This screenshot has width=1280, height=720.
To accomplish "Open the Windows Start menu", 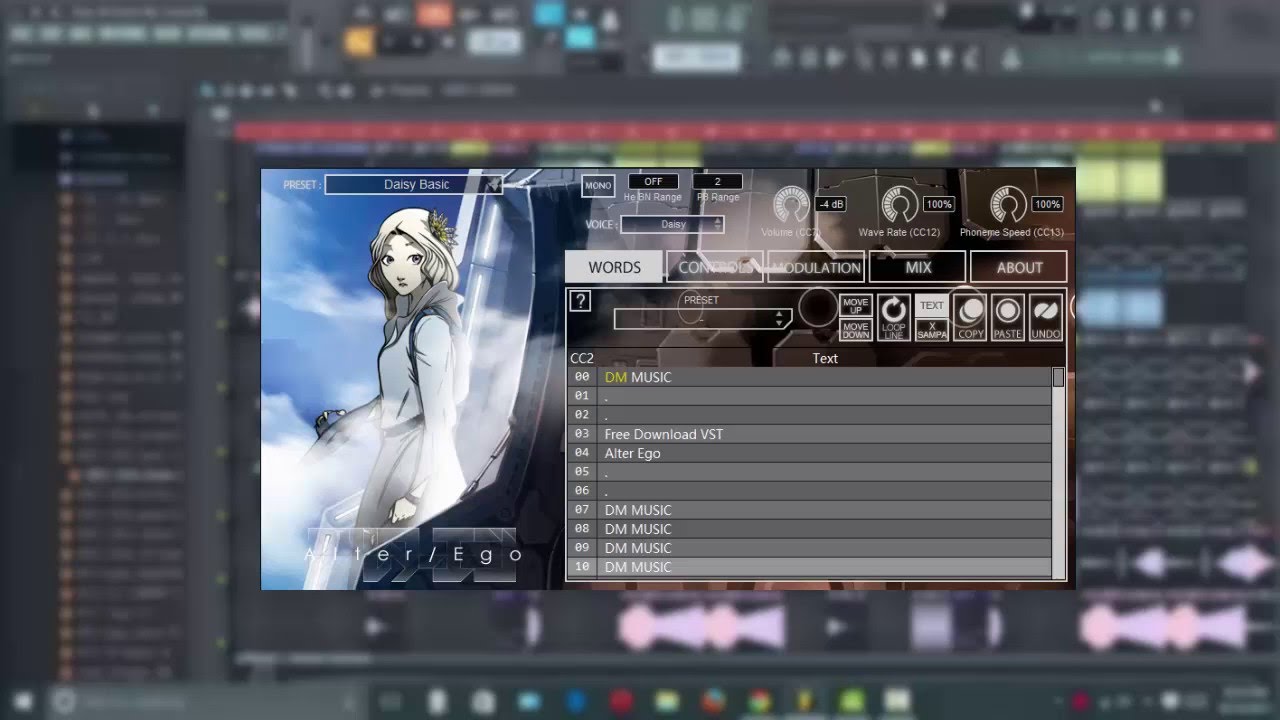I will [22, 701].
